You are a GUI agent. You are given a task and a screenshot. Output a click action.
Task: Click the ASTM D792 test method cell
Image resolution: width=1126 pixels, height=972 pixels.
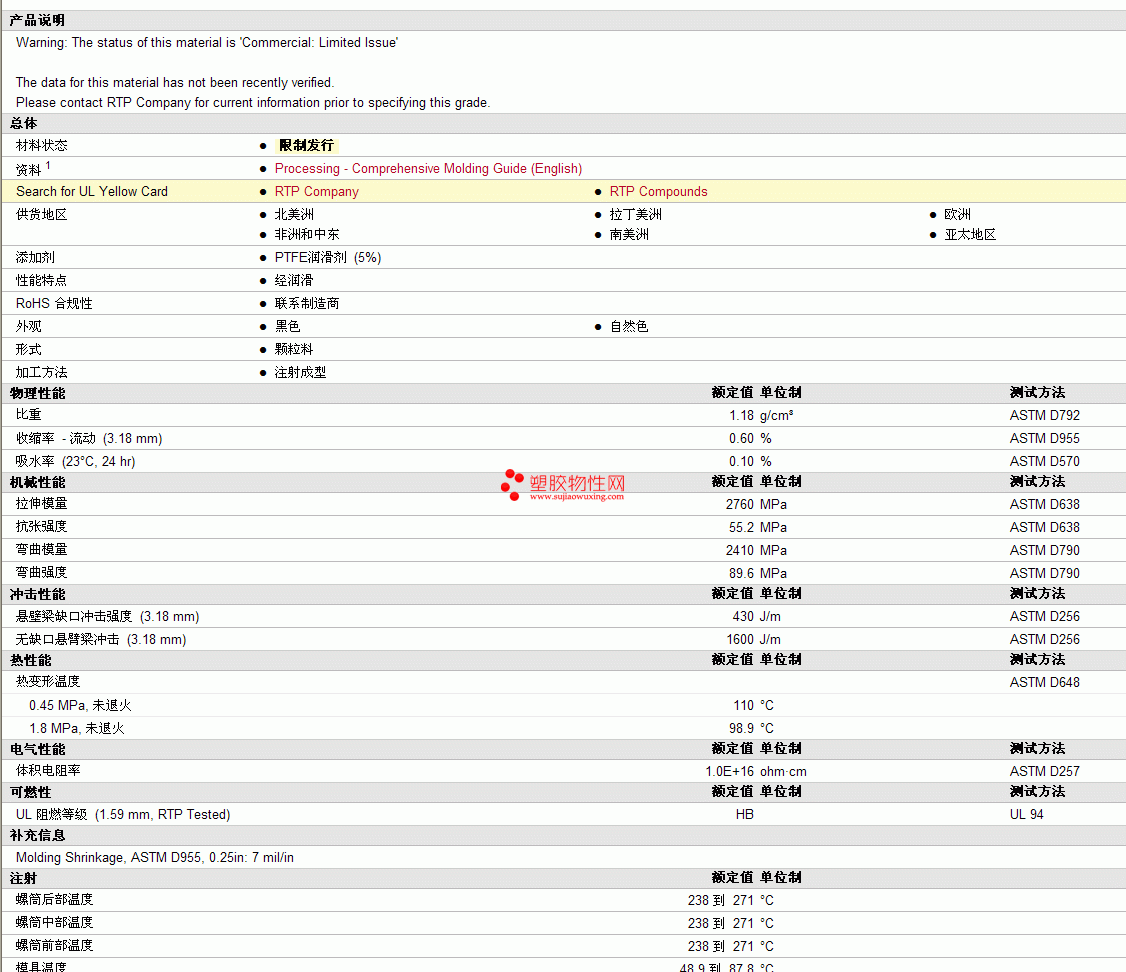click(x=1045, y=416)
